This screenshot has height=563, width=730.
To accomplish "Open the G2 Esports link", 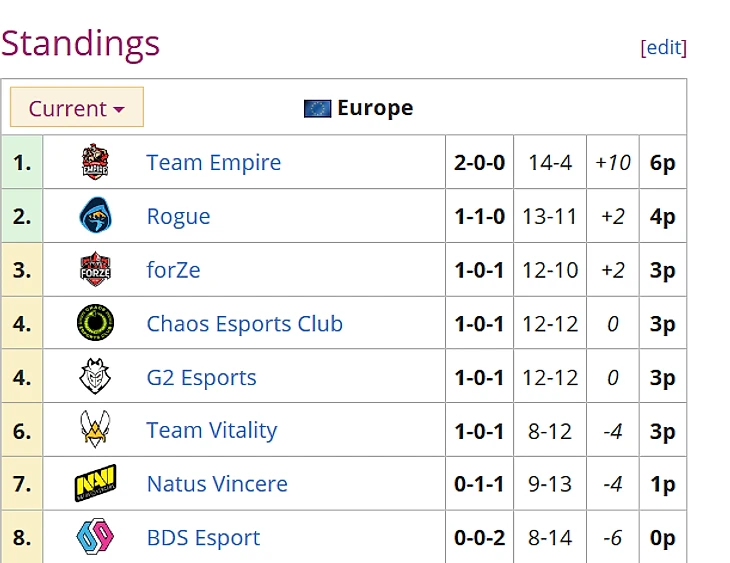I will [x=201, y=378].
